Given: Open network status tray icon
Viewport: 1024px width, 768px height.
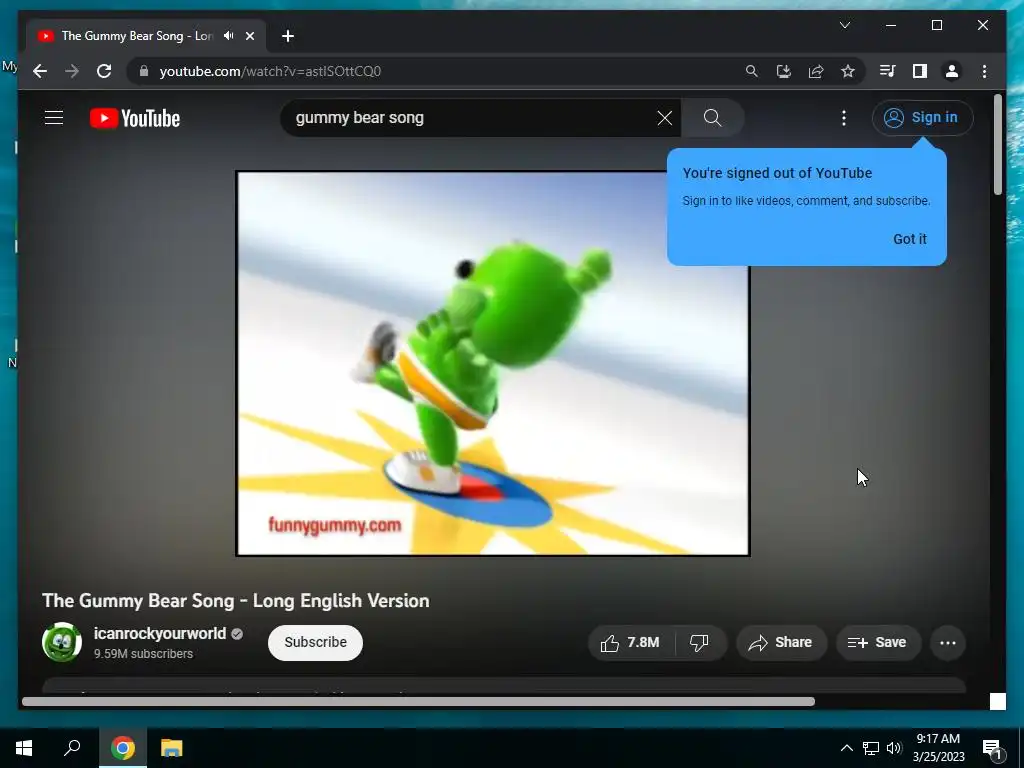Looking at the screenshot, I should [x=871, y=748].
